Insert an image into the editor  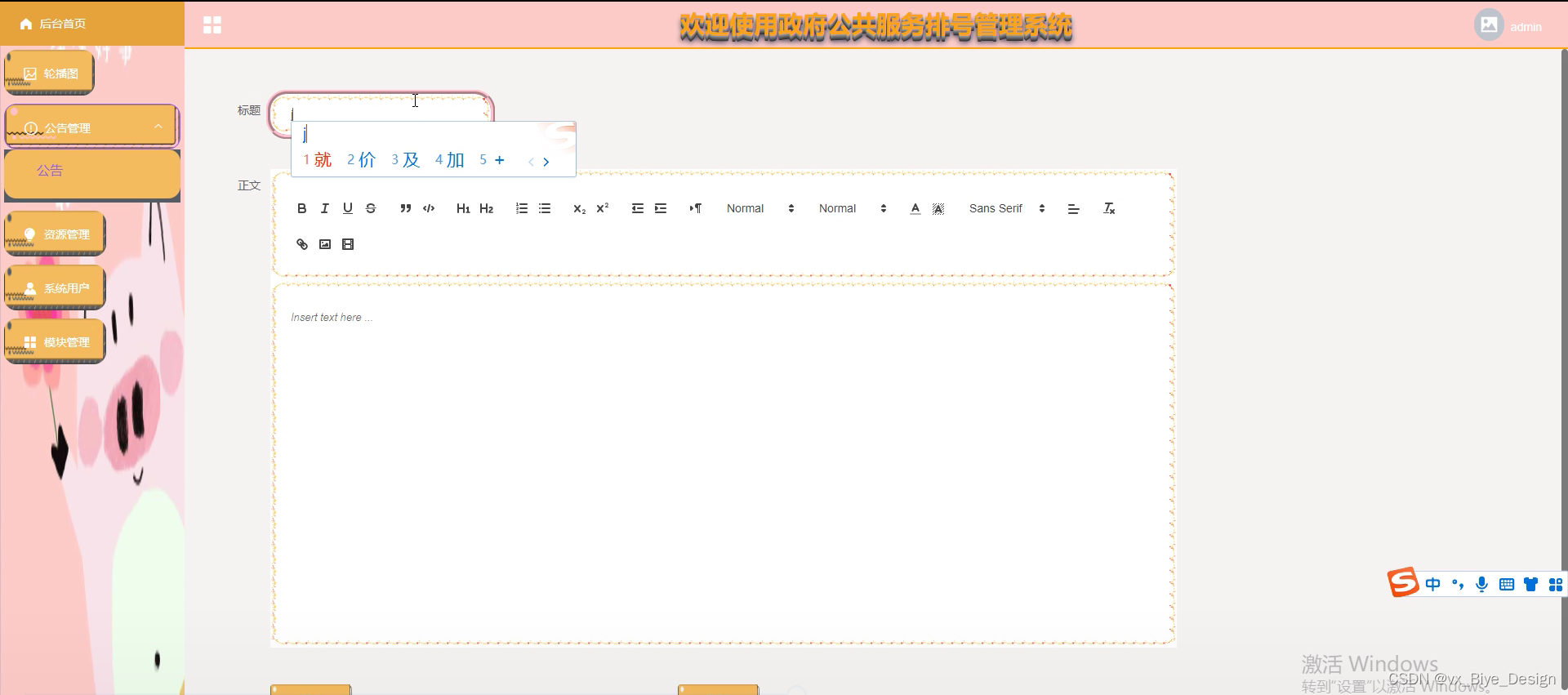(x=325, y=244)
